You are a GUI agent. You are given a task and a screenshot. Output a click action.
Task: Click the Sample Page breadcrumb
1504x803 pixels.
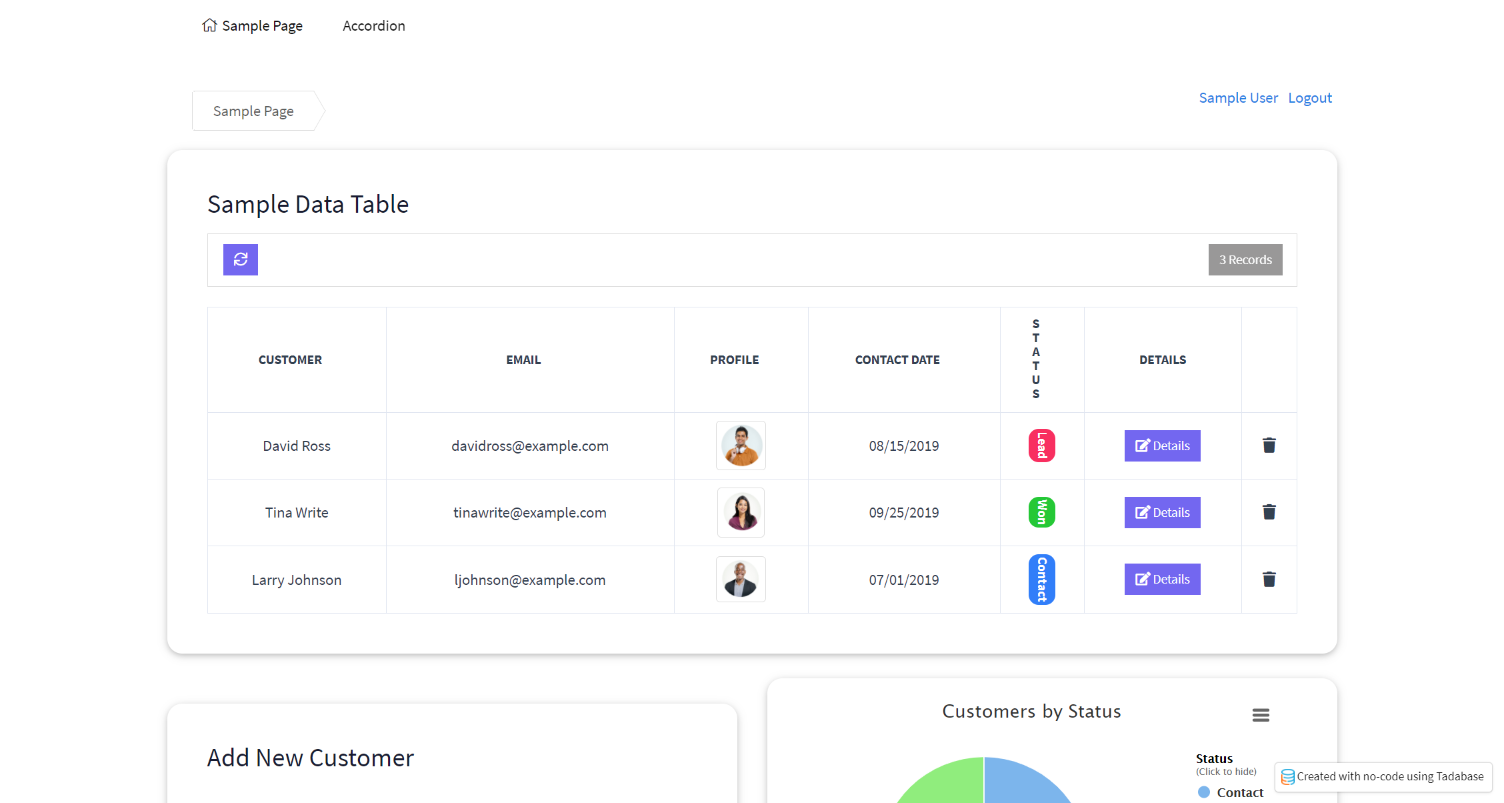[254, 111]
